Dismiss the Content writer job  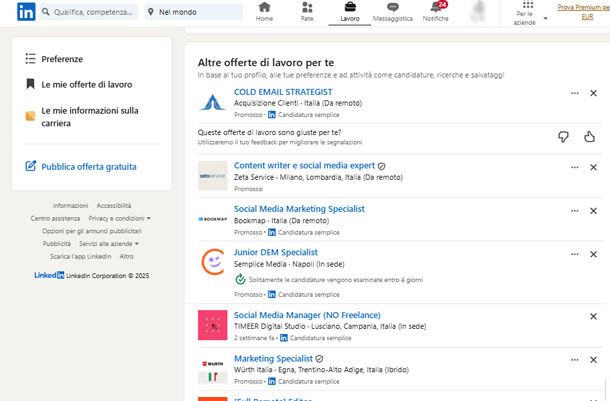coord(593,168)
